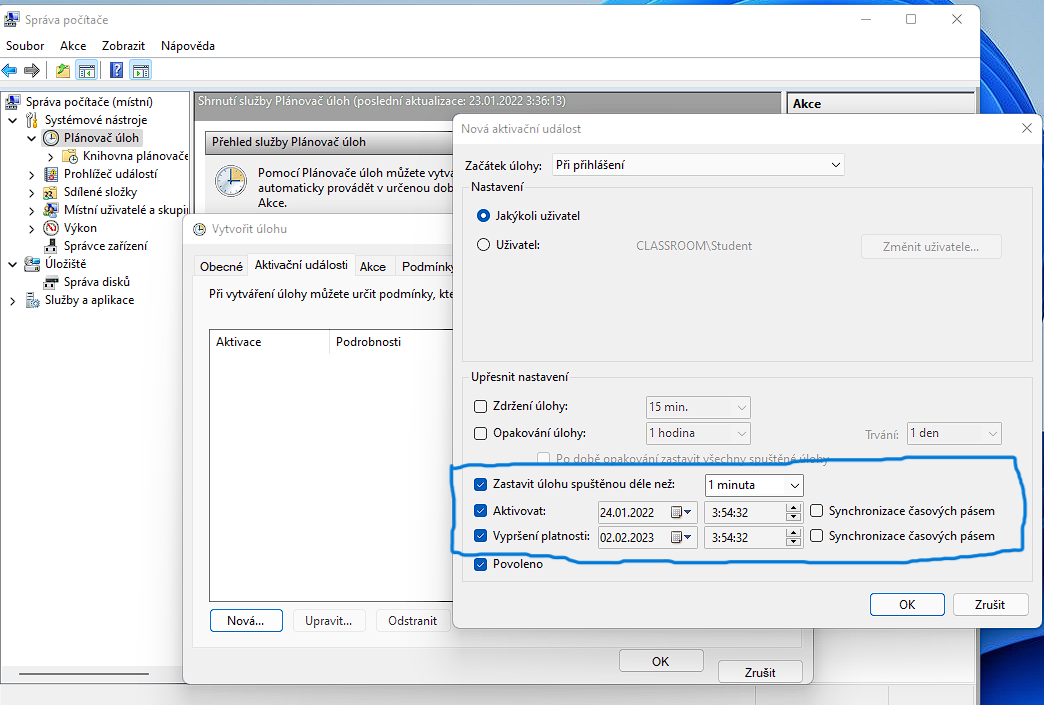The width and height of the screenshot is (1044, 705).
Task: Click the up one level folder icon
Action: pos(63,71)
